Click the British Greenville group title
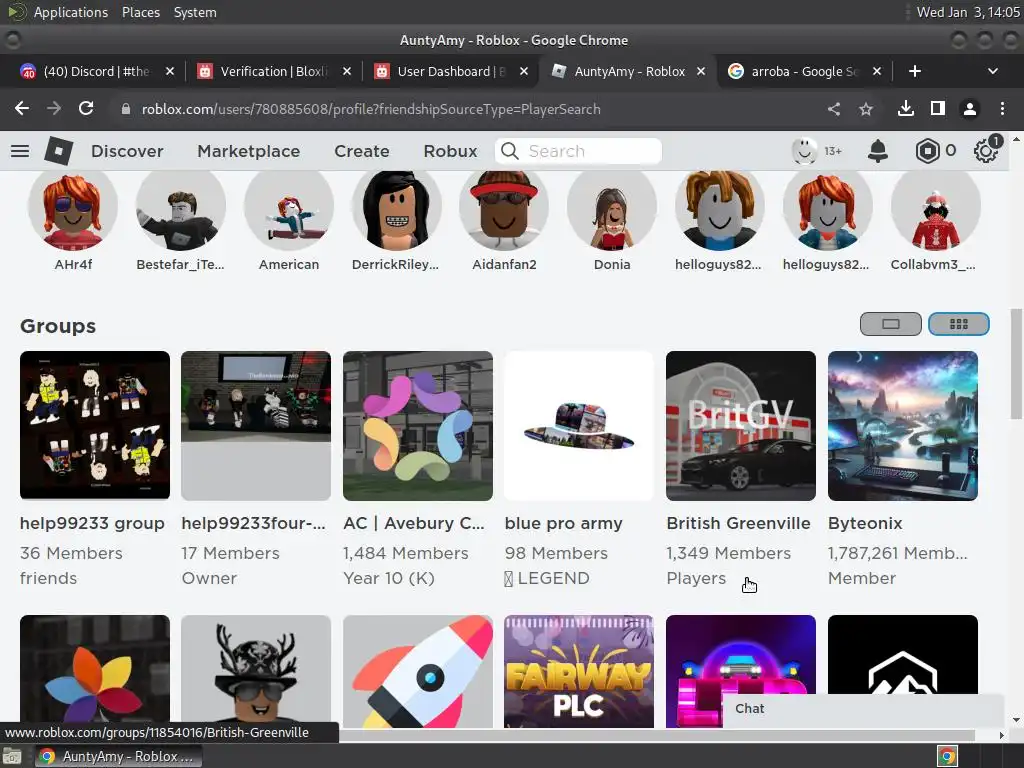The width and height of the screenshot is (1024, 768). tap(738, 523)
